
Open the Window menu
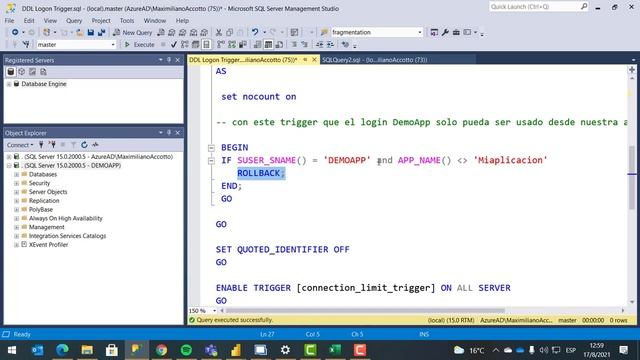155,20
